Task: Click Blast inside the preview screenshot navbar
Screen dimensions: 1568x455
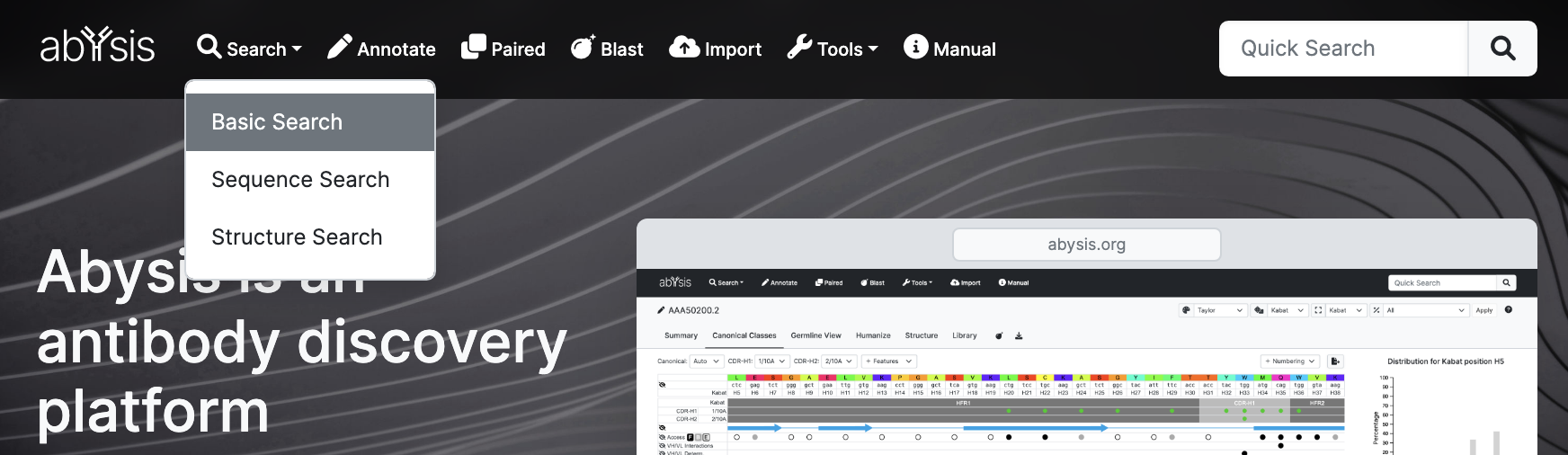Action: [x=872, y=282]
